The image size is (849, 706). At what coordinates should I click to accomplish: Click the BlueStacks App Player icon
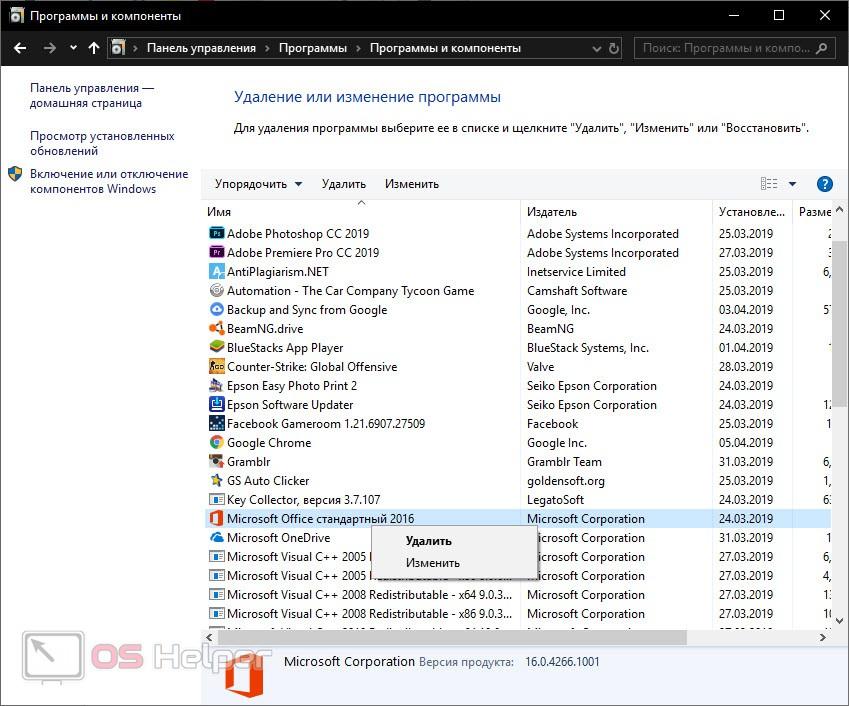pos(217,347)
